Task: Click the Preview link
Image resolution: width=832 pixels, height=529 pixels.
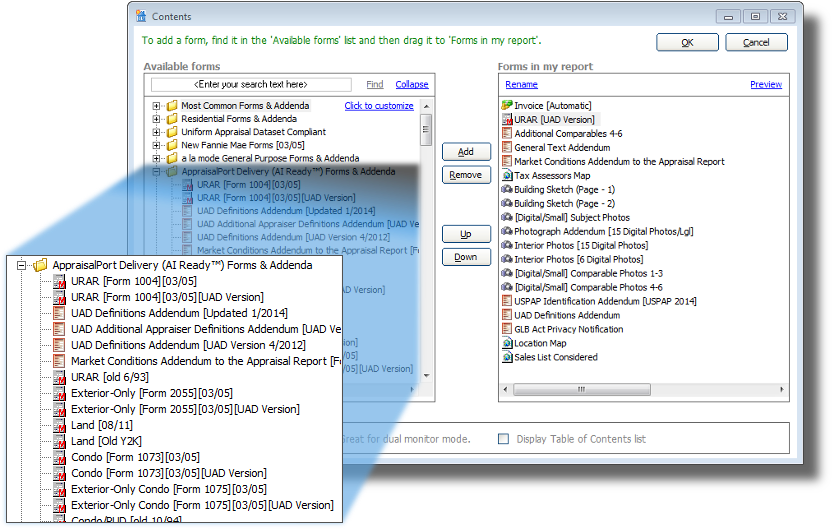Action: pyautogui.click(x=766, y=84)
